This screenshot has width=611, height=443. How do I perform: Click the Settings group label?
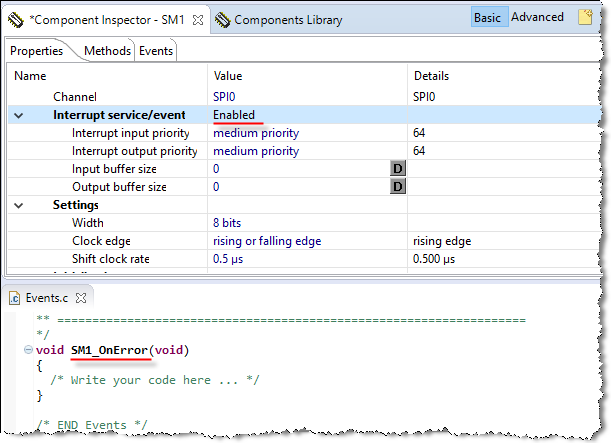tap(76, 205)
